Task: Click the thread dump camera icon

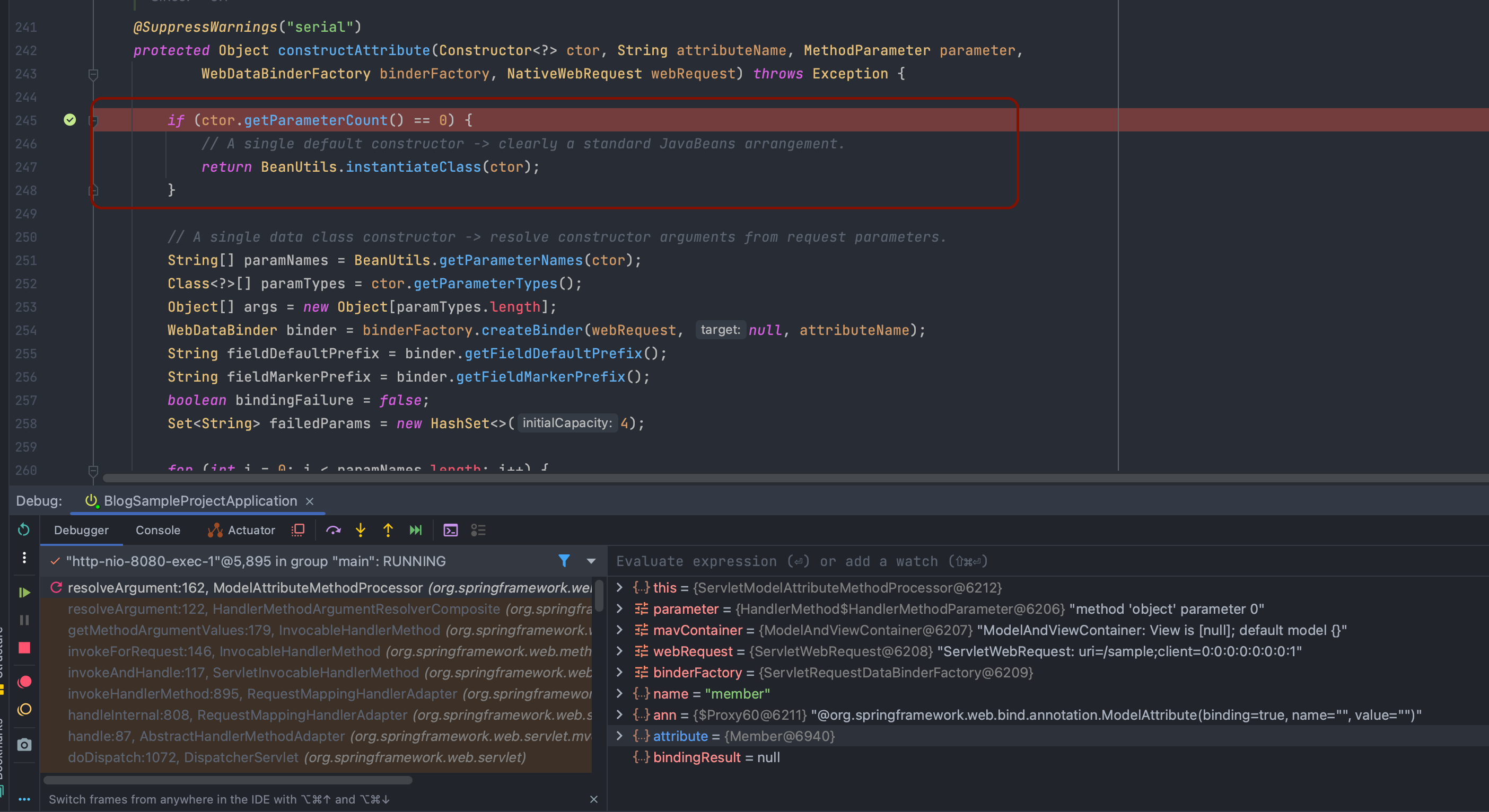Action: click(24, 744)
